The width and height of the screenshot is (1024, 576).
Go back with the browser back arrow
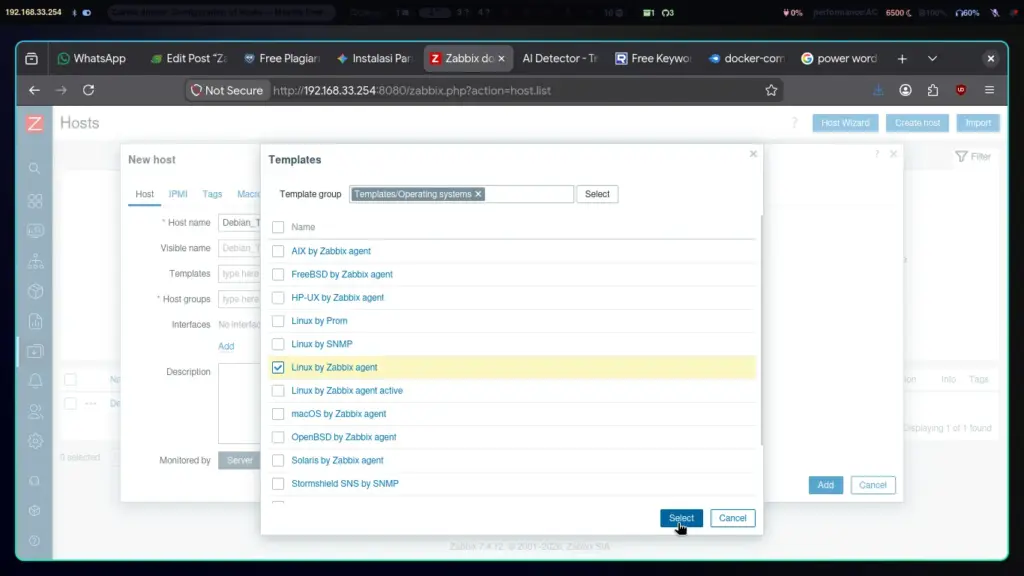pyautogui.click(x=34, y=90)
